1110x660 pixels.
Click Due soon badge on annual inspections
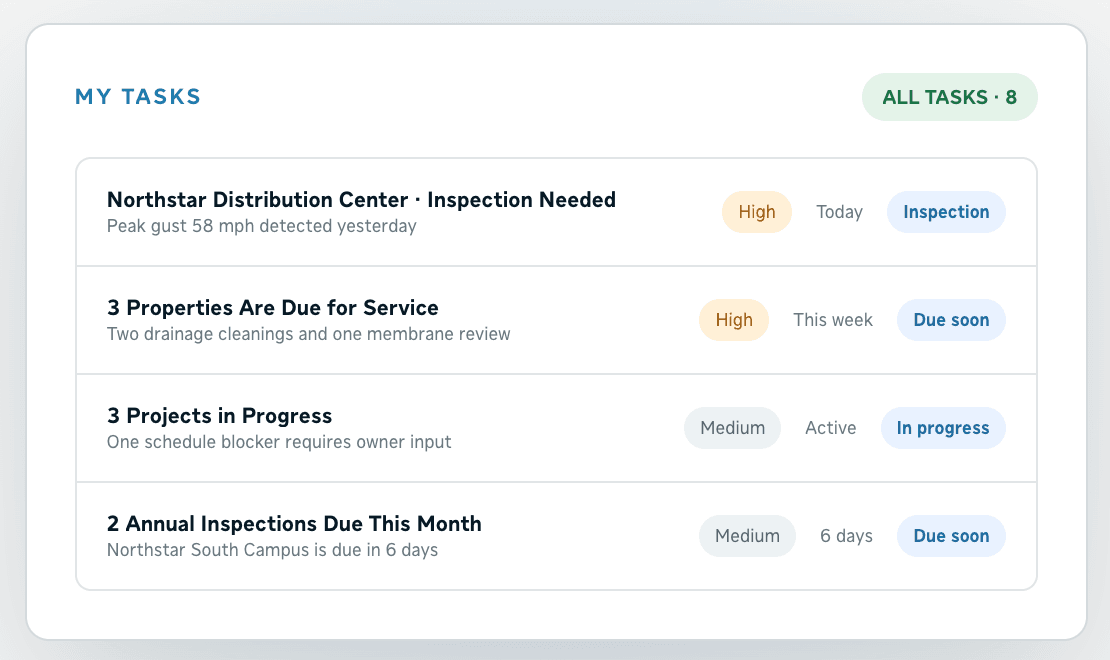coord(951,536)
